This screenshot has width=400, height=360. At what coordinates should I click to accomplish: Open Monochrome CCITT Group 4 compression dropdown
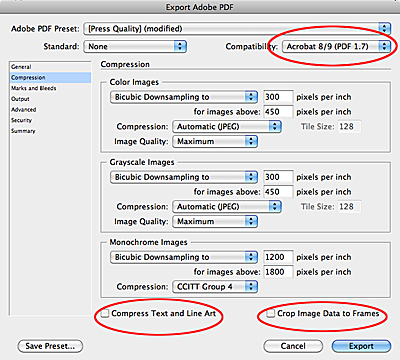pos(215,287)
